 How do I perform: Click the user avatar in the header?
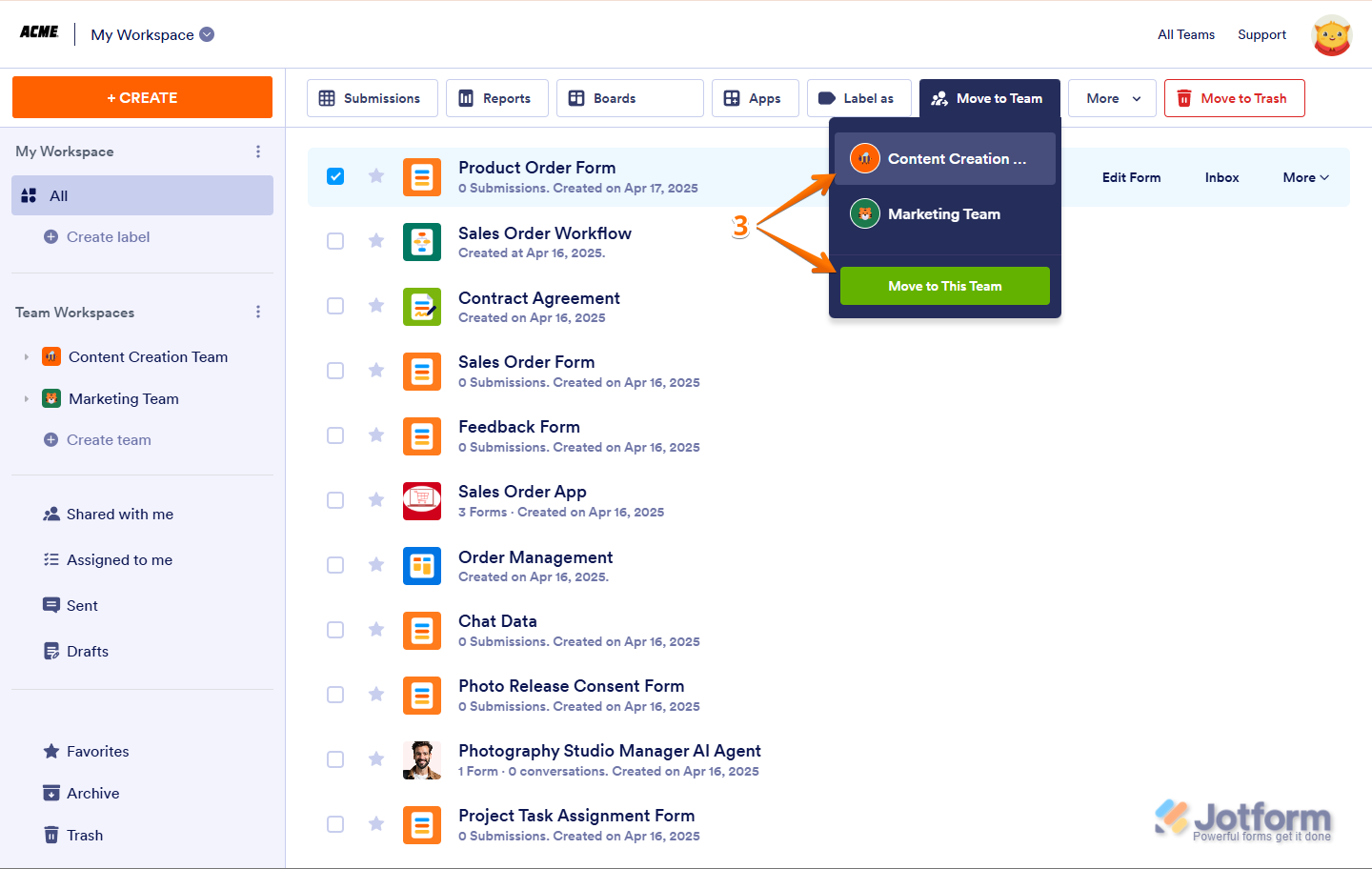1332,35
